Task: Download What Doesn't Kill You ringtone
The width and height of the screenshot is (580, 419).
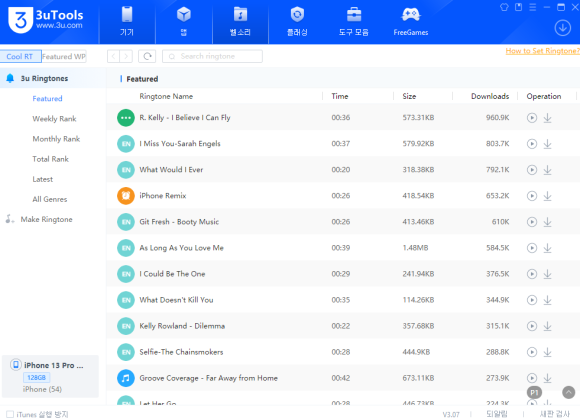Action: [x=547, y=300]
